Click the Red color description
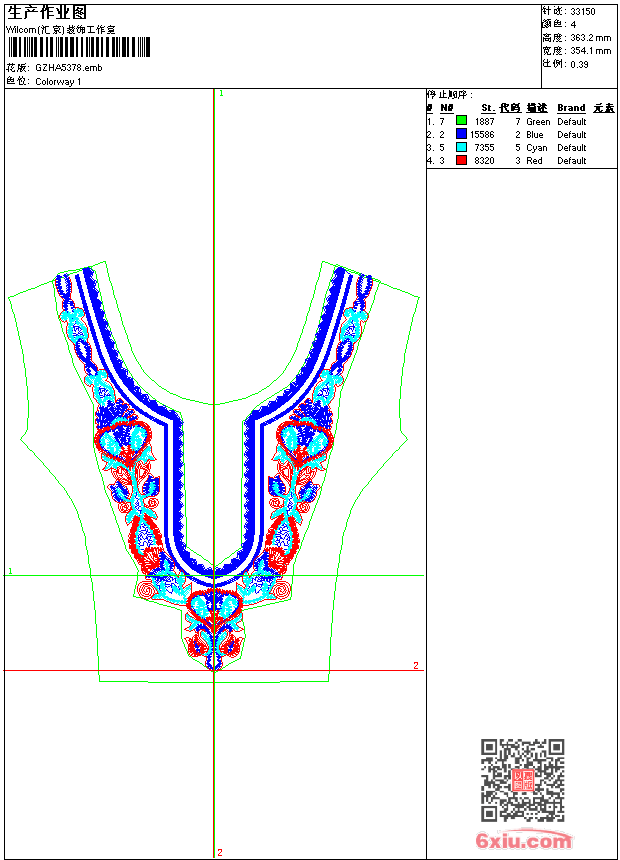 (534, 161)
